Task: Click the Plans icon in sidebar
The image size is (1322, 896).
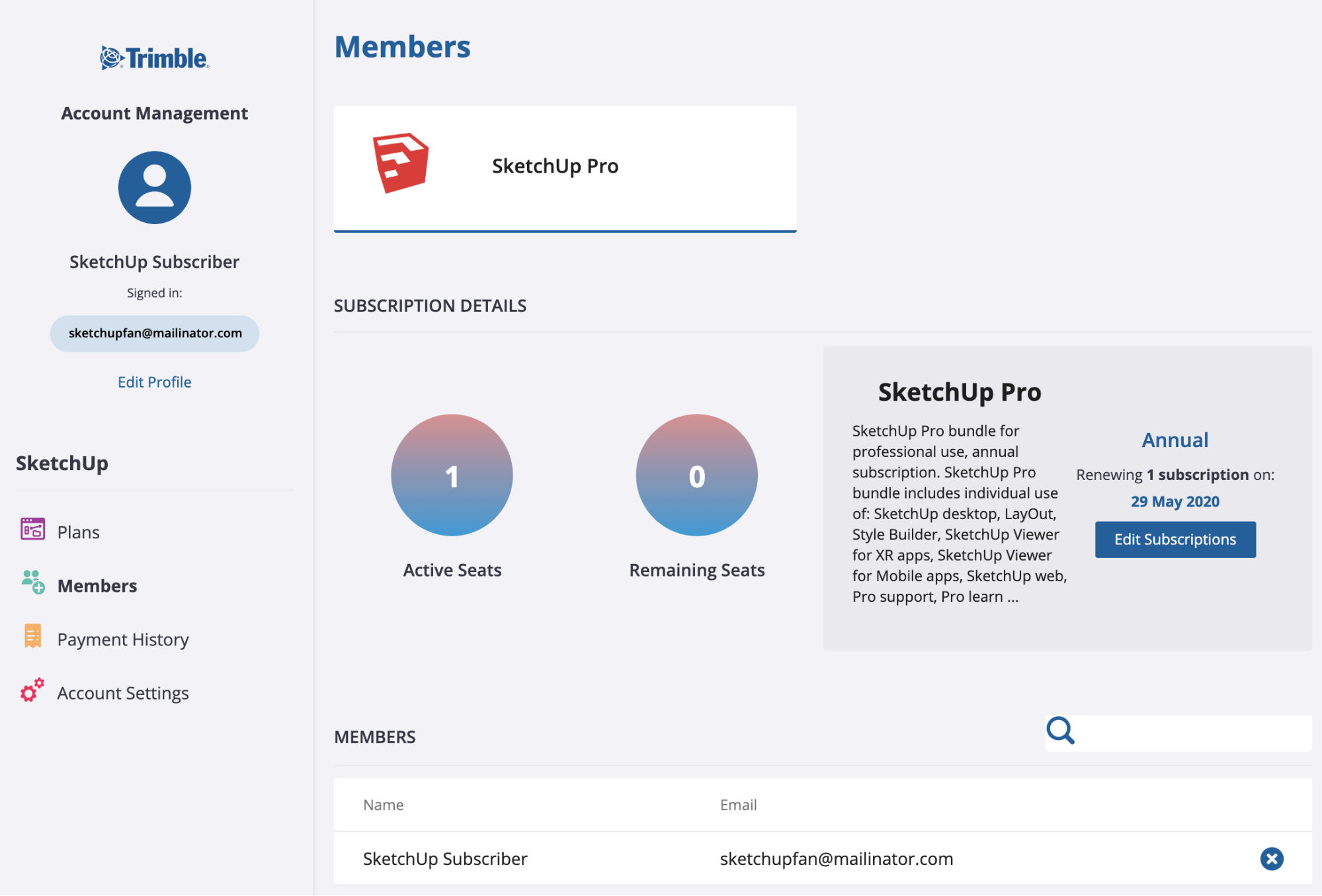Action: [x=32, y=530]
